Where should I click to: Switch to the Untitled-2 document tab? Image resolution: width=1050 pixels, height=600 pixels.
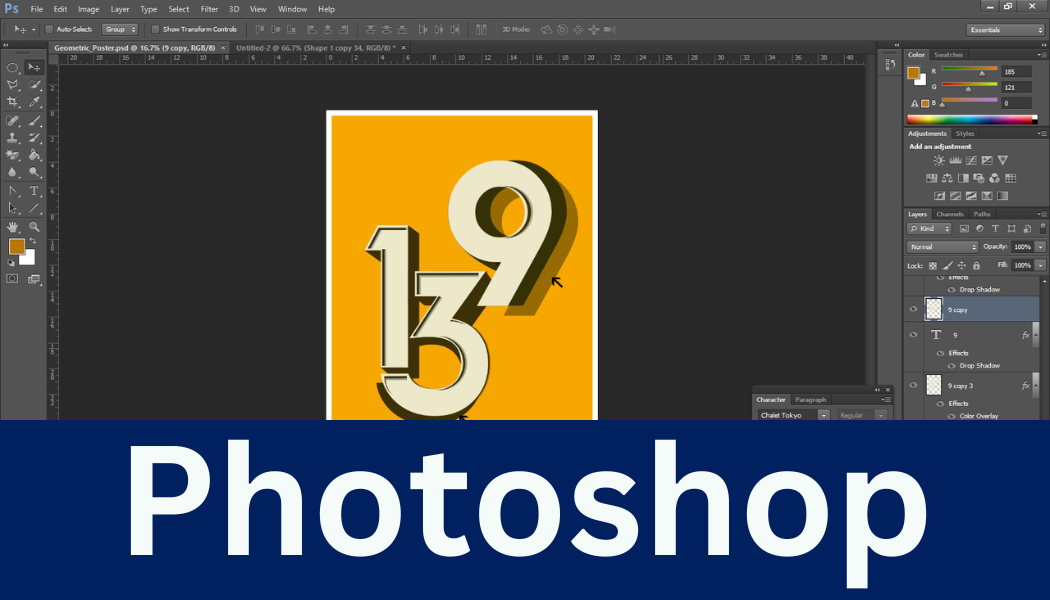[314, 47]
